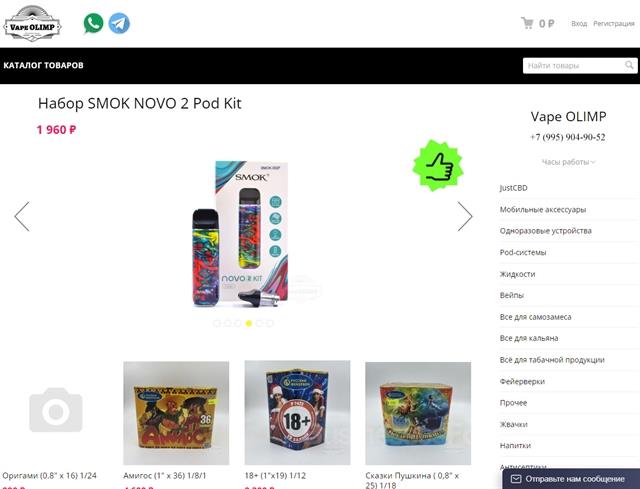Expand the Часы работы dropdown
Screen dimensions: 640x489
click(568, 162)
